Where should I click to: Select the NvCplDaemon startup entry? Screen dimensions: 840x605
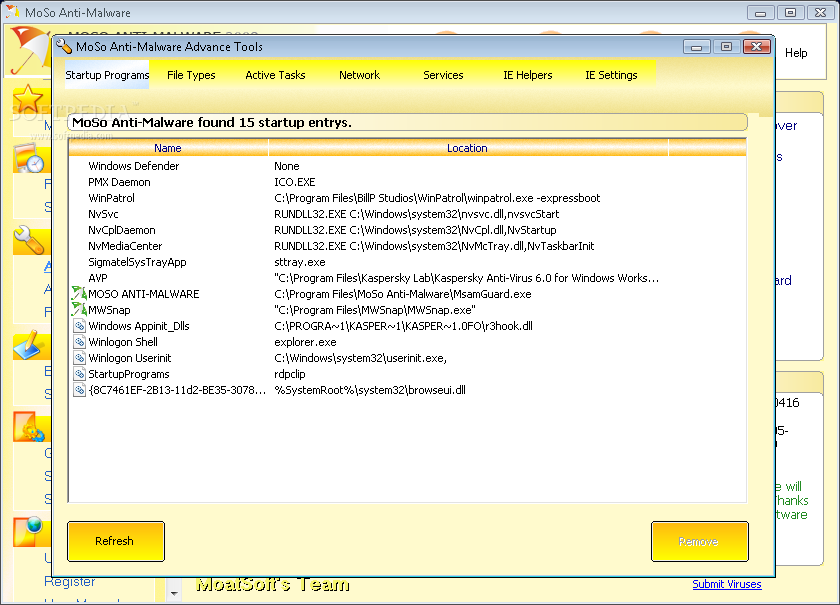click(x=122, y=230)
